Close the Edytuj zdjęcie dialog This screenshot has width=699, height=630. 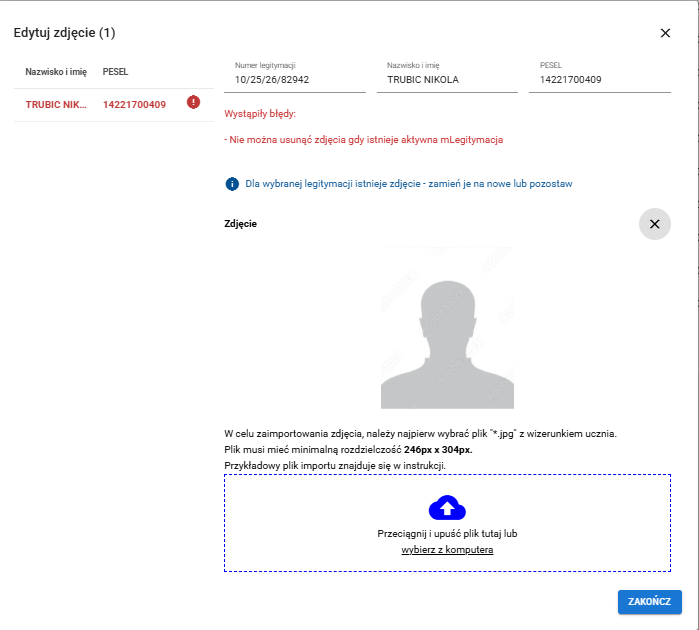click(665, 33)
